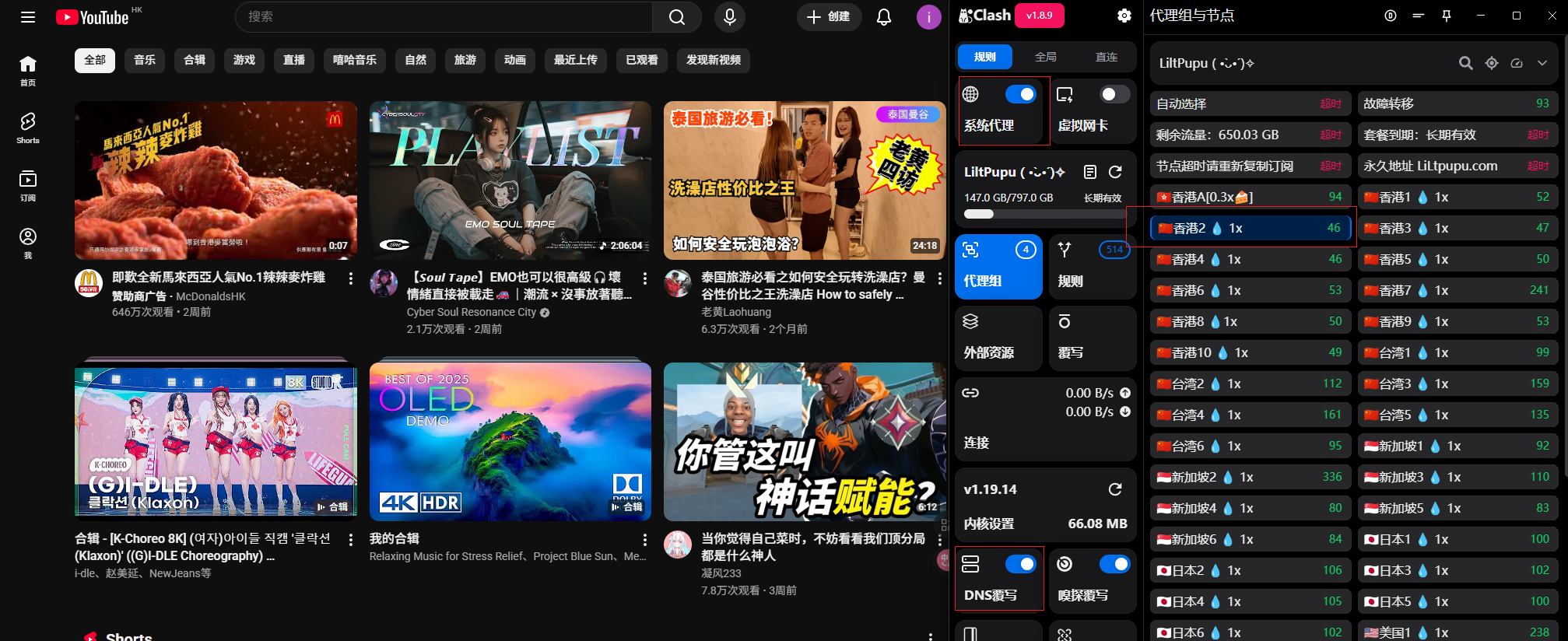Collapse the LiltPupu proxy group chevron
Viewport: 1568px width, 641px height.
(x=1542, y=63)
